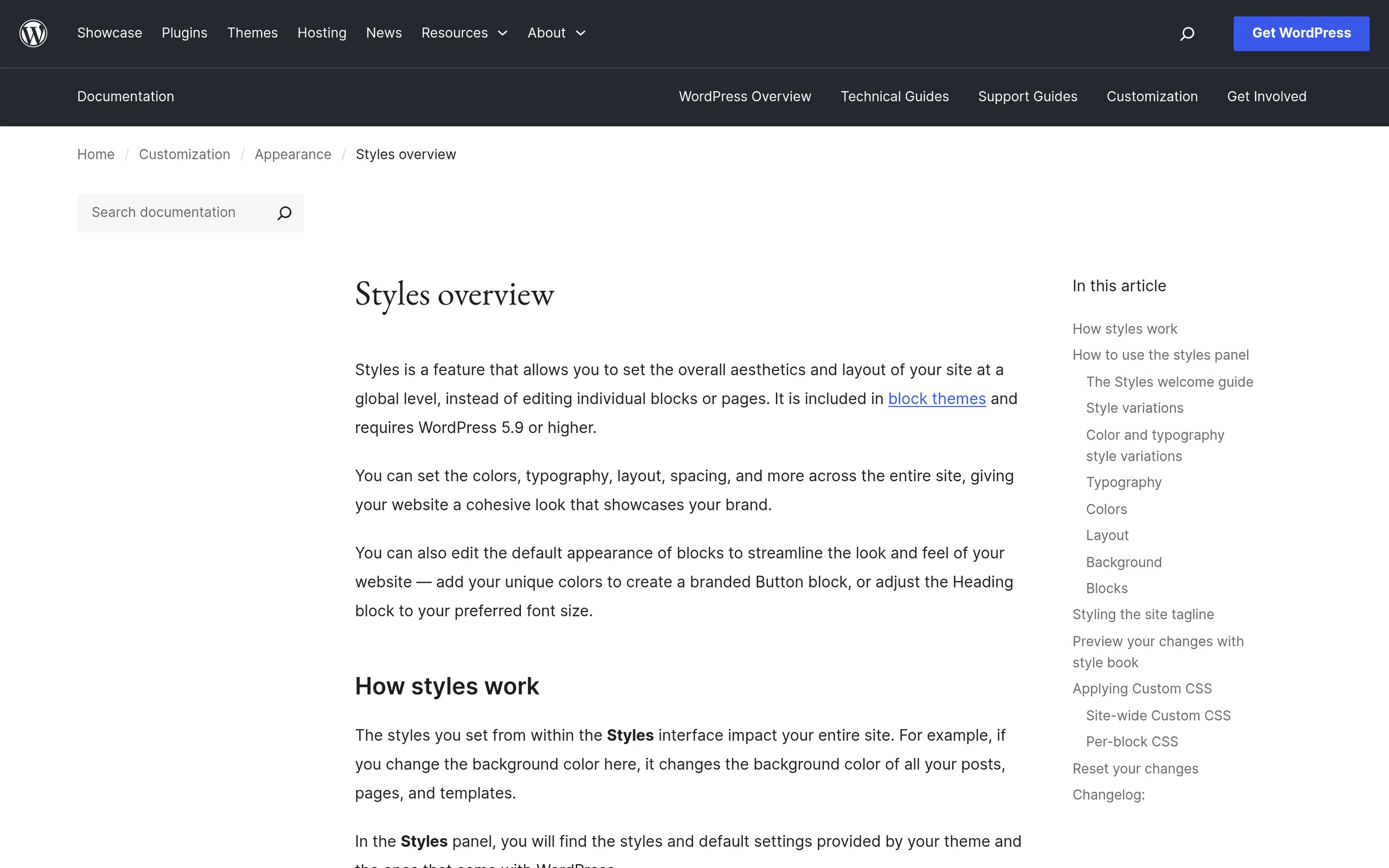
Task: Click the search documentation magnifier icon
Action: [284, 214]
